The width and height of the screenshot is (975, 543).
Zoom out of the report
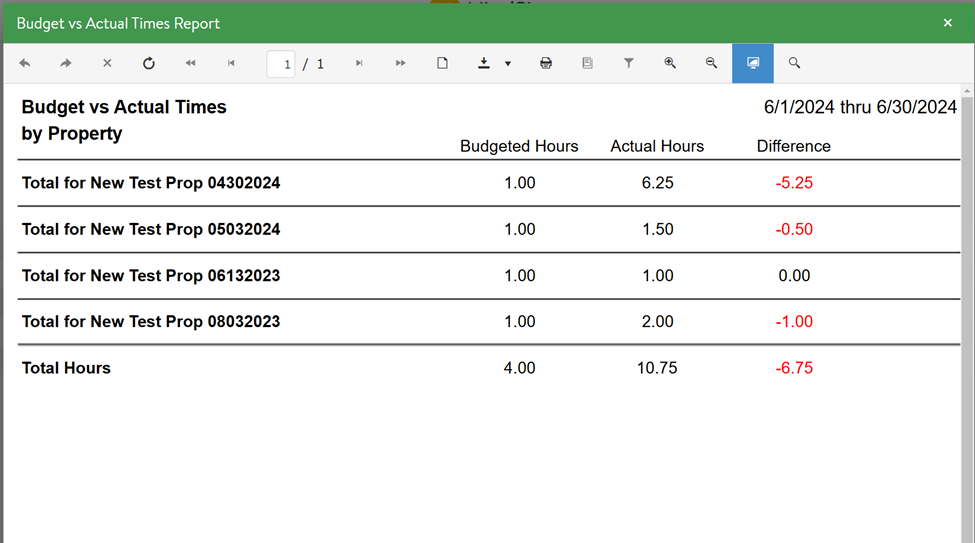coord(711,63)
